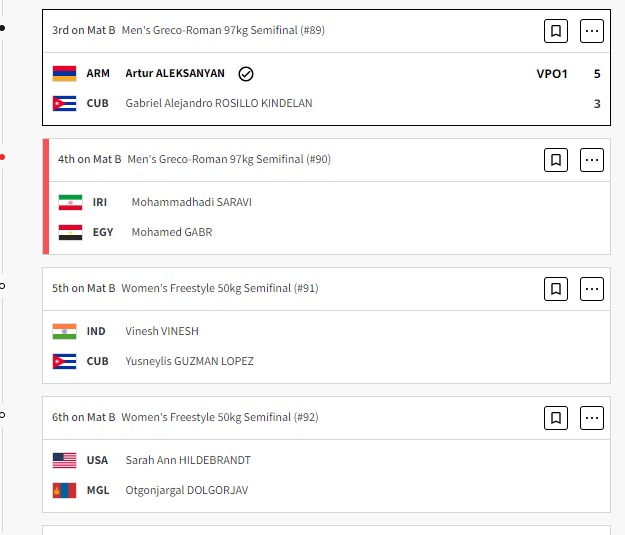Bookmark the Greco-Roman 97kg Semifinal #89 match
625x535 pixels.
pos(556,31)
